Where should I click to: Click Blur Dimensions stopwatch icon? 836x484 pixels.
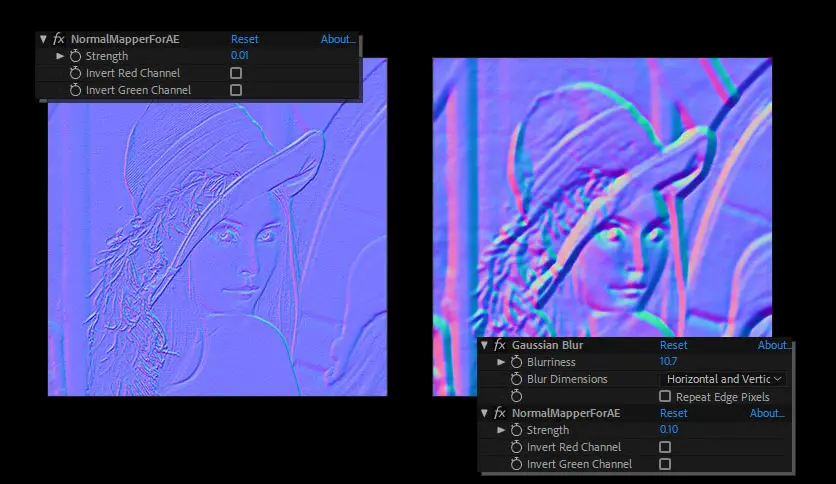pyautogui.click(x=516, y=379)
